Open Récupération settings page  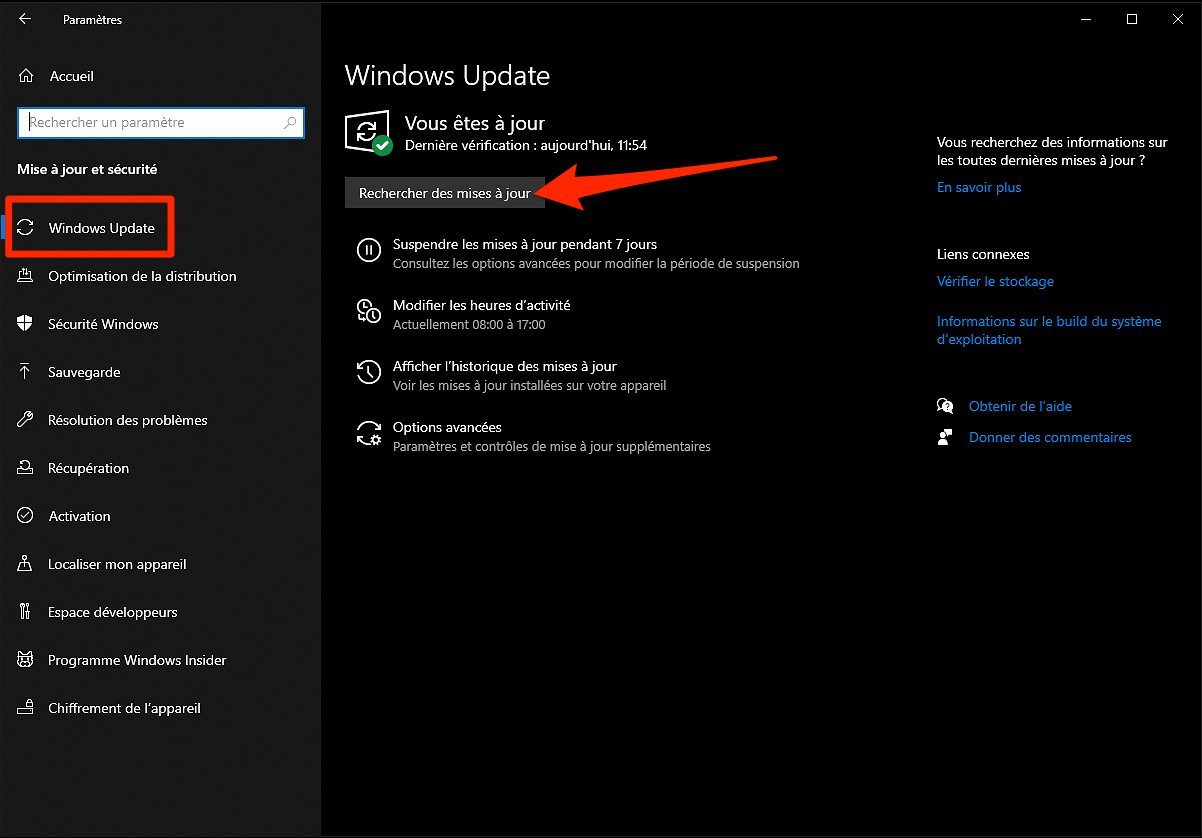88,468
